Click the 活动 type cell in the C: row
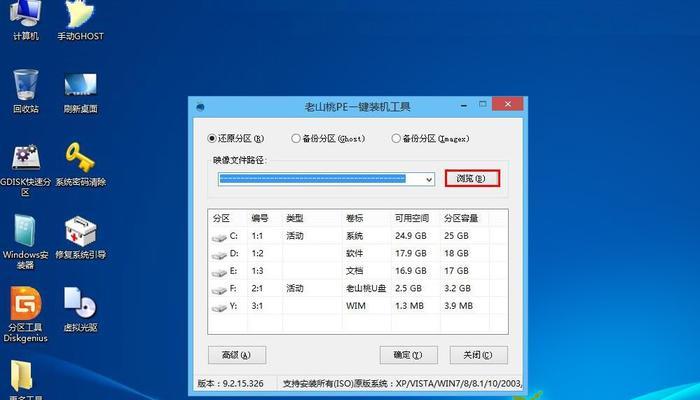 tap(295, 236)
